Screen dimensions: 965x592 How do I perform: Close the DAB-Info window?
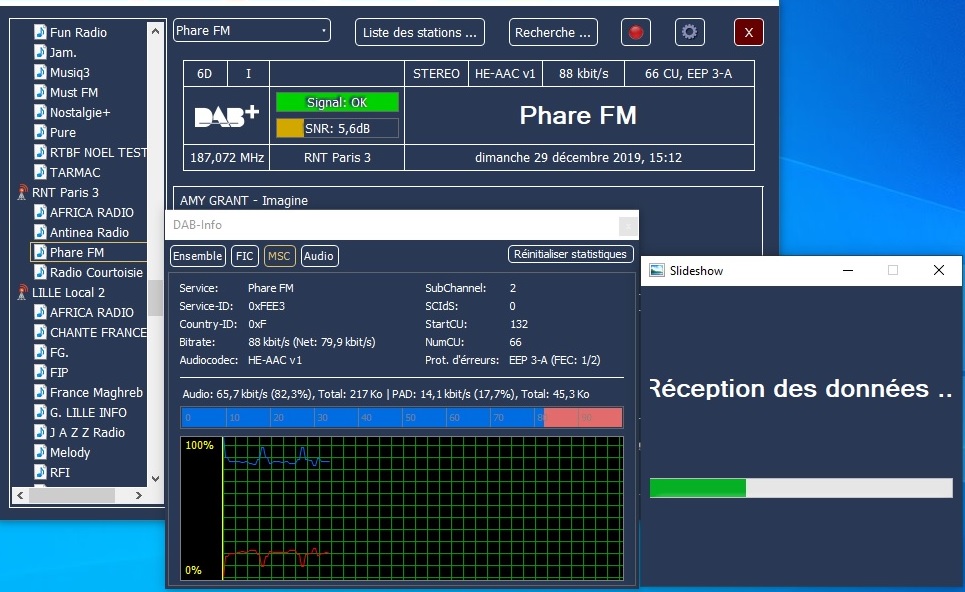[627, 226]
